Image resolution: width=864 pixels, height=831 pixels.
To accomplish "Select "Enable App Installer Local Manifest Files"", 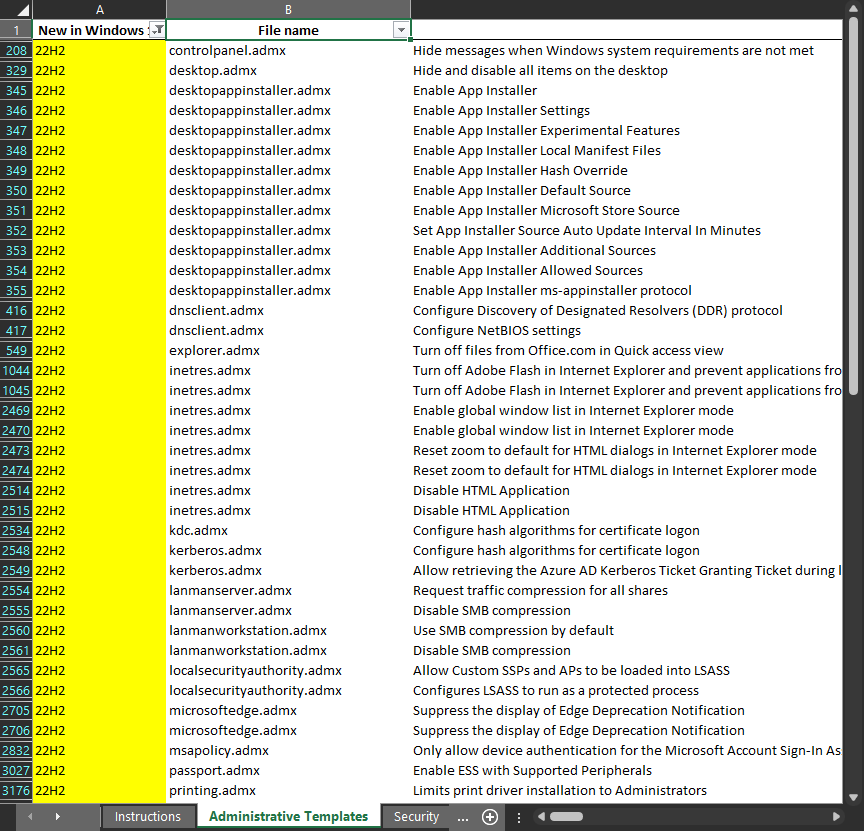I will (x=537, y=150).
